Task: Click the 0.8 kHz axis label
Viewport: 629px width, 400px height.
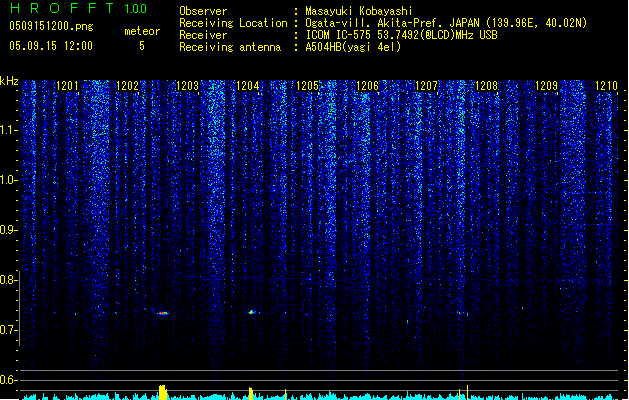Action: 8,280
